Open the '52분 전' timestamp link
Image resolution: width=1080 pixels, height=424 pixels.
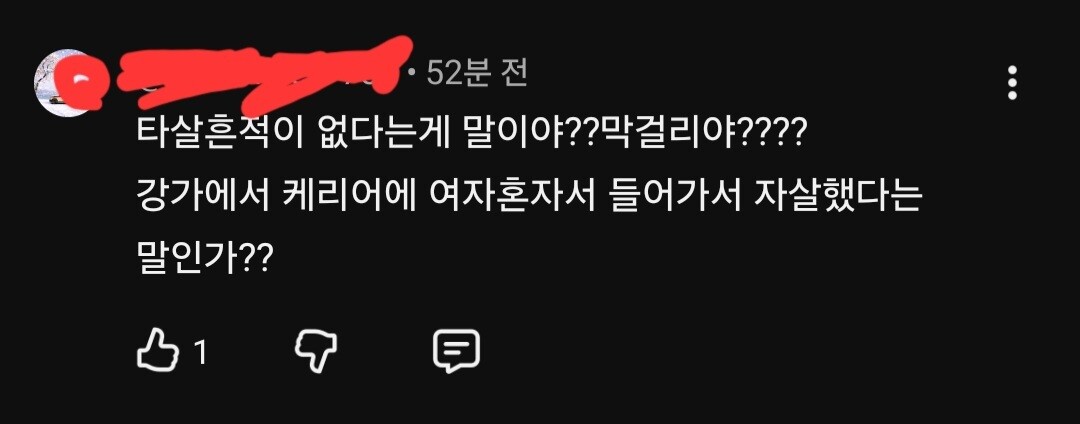point(477,73)
